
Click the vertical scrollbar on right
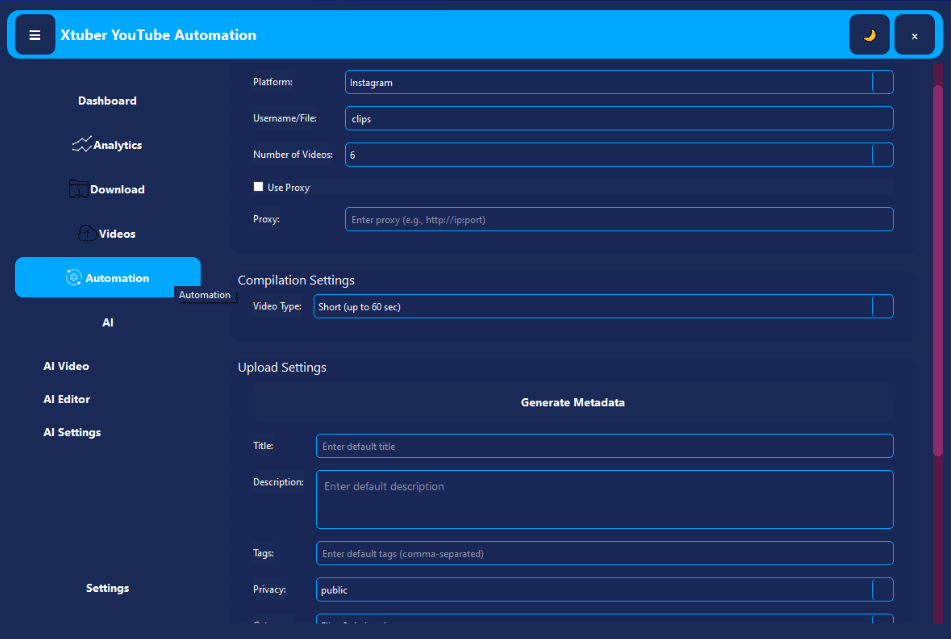(938, 270)
